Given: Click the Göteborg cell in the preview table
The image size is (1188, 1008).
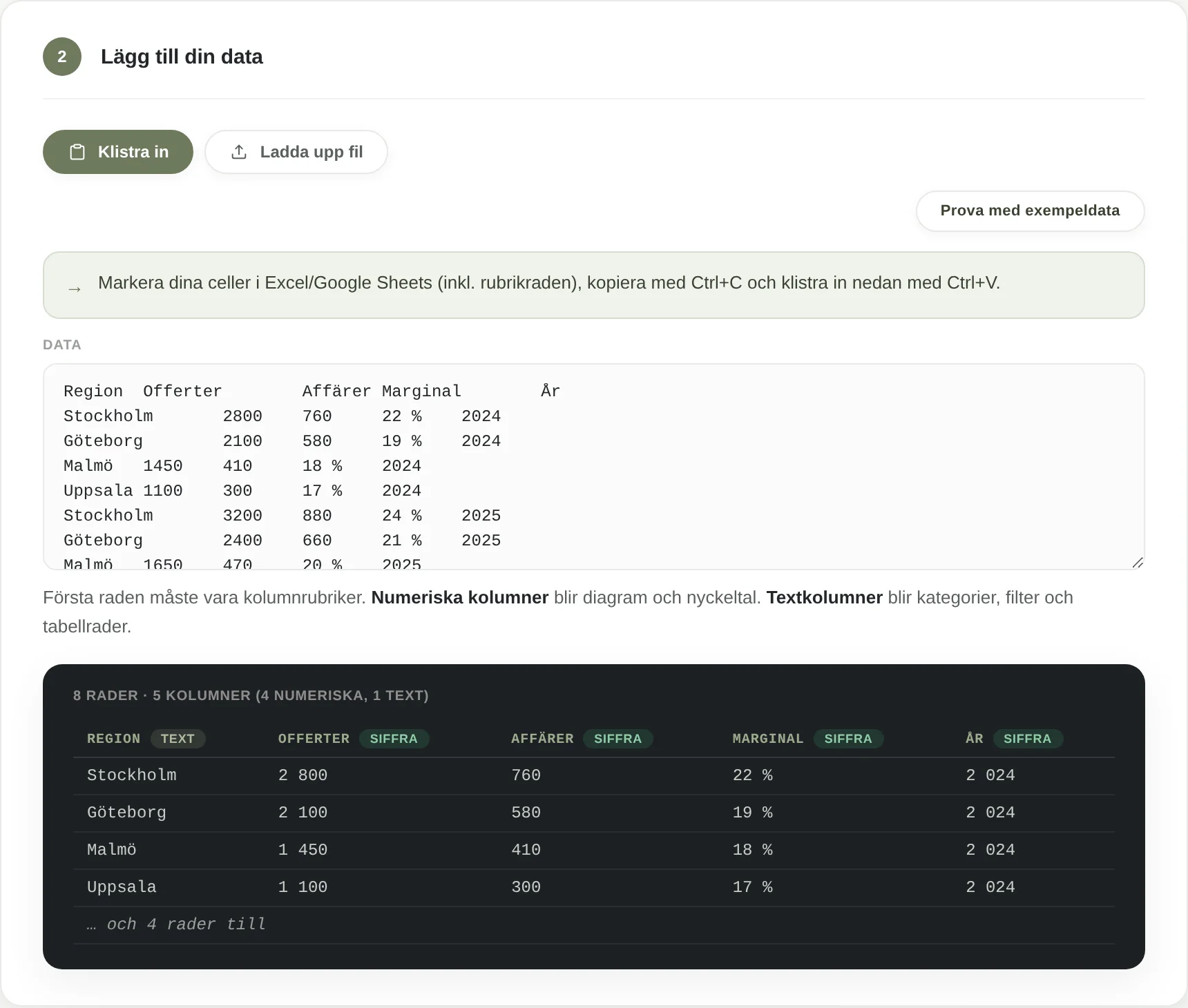Looking at the screenshot, I should click(126, 813).
